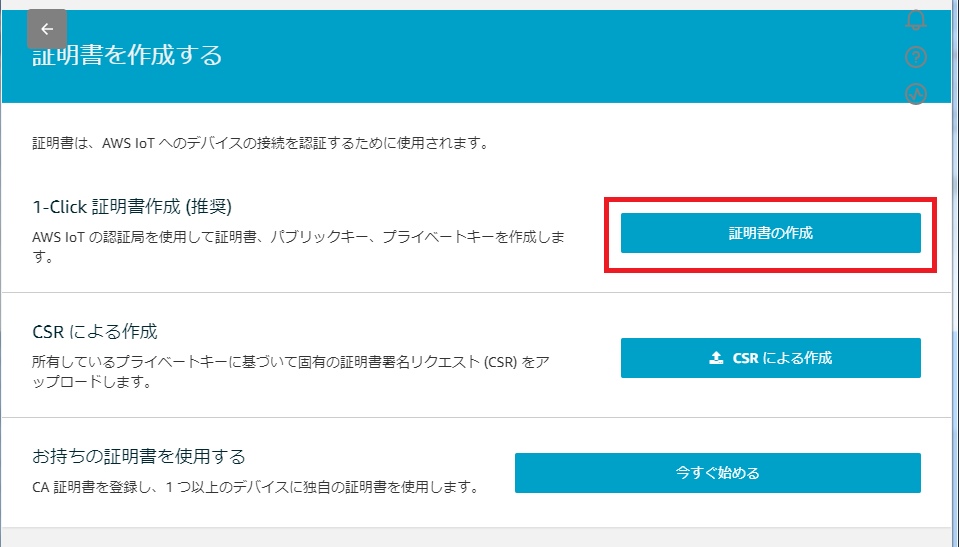Select the CSR による作成 section heading

click(95, 331)
